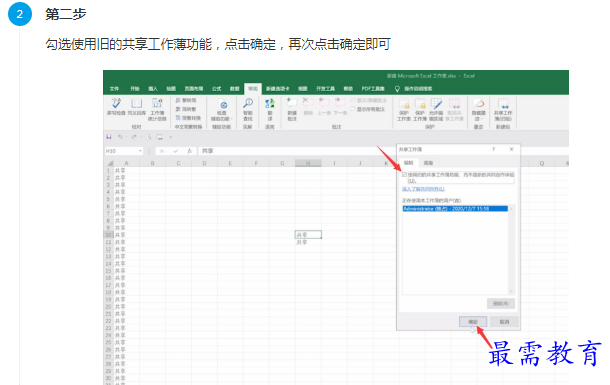
Task: Switch to dialog's 高级 Advanced tab
Action: click(x=428, y=163)
